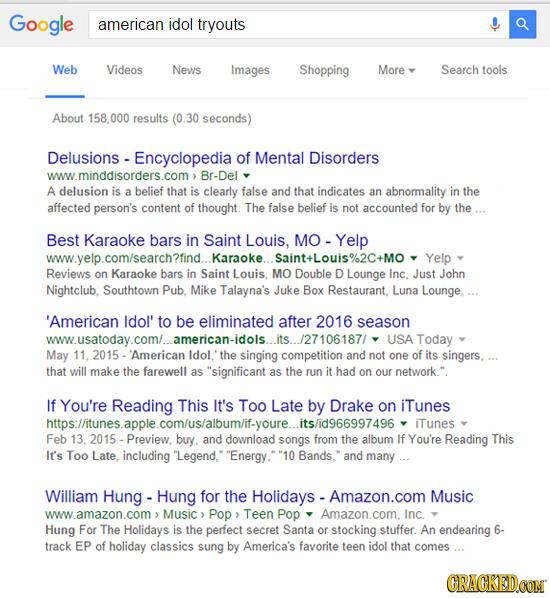Expand green arrow after usatoday.com URL
Screen dimensions: 550x598
pos(375,339)
